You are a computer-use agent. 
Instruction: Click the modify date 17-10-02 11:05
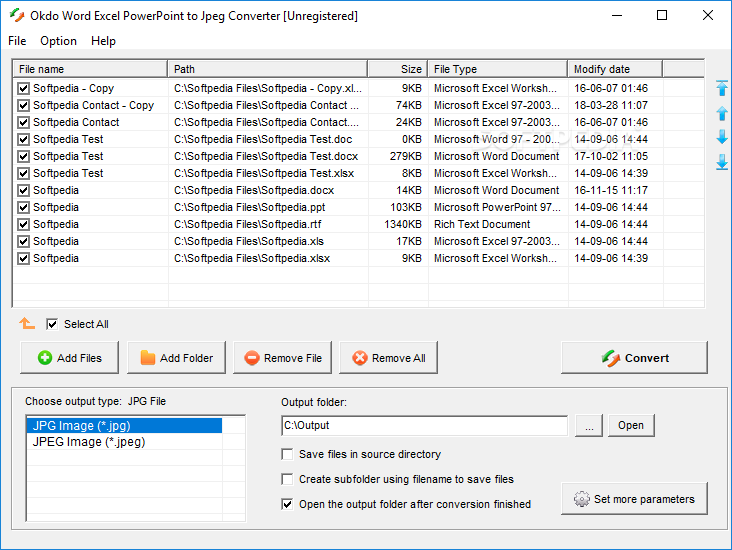click(611, 156)
